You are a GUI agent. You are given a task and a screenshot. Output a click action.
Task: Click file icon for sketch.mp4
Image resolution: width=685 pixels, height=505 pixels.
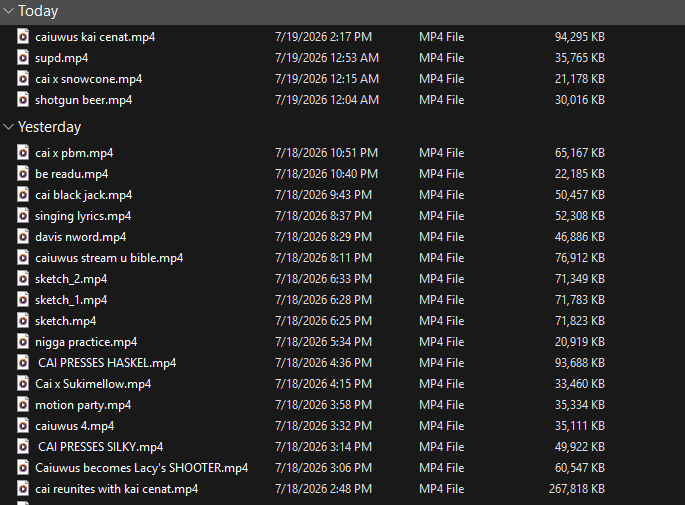click(23, 321)
